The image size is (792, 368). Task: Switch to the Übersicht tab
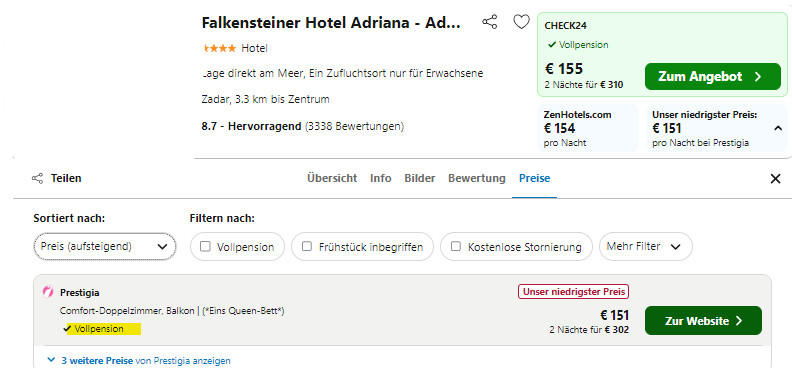tap(332, 178)
